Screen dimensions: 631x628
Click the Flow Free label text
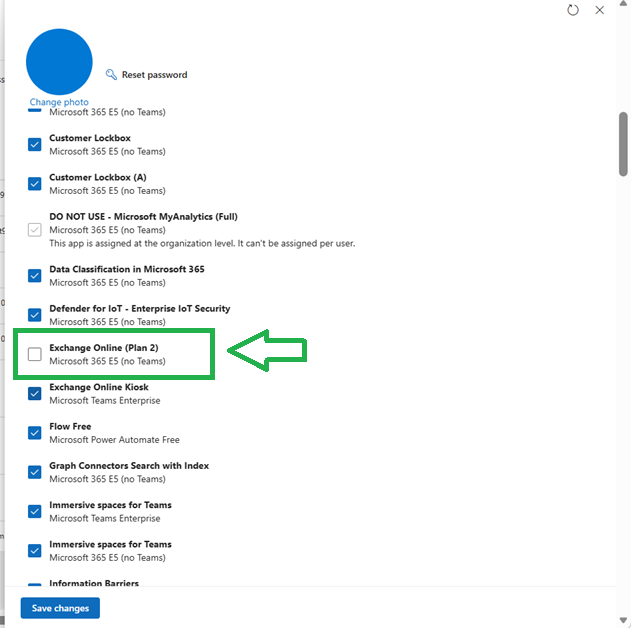70,426
